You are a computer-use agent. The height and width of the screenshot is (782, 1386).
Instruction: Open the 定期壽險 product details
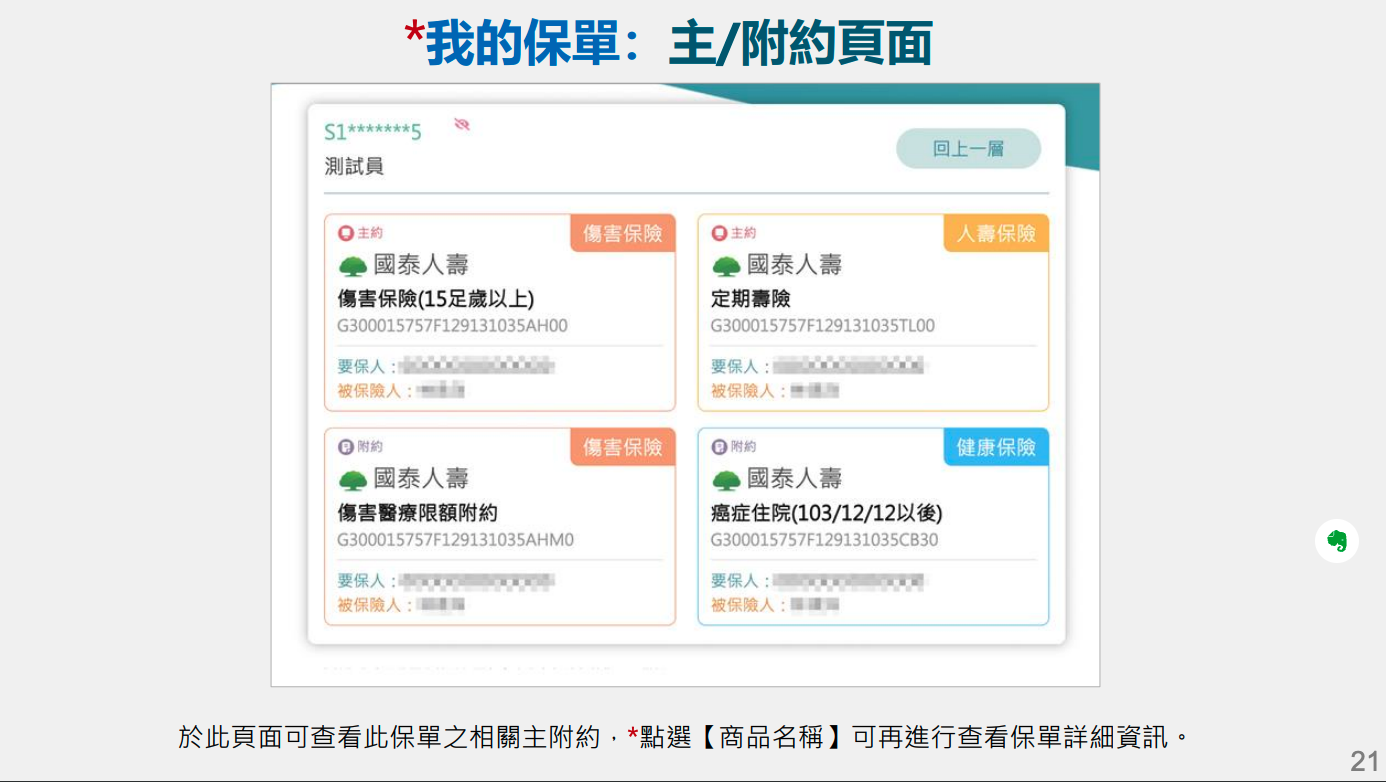point(750,299)
